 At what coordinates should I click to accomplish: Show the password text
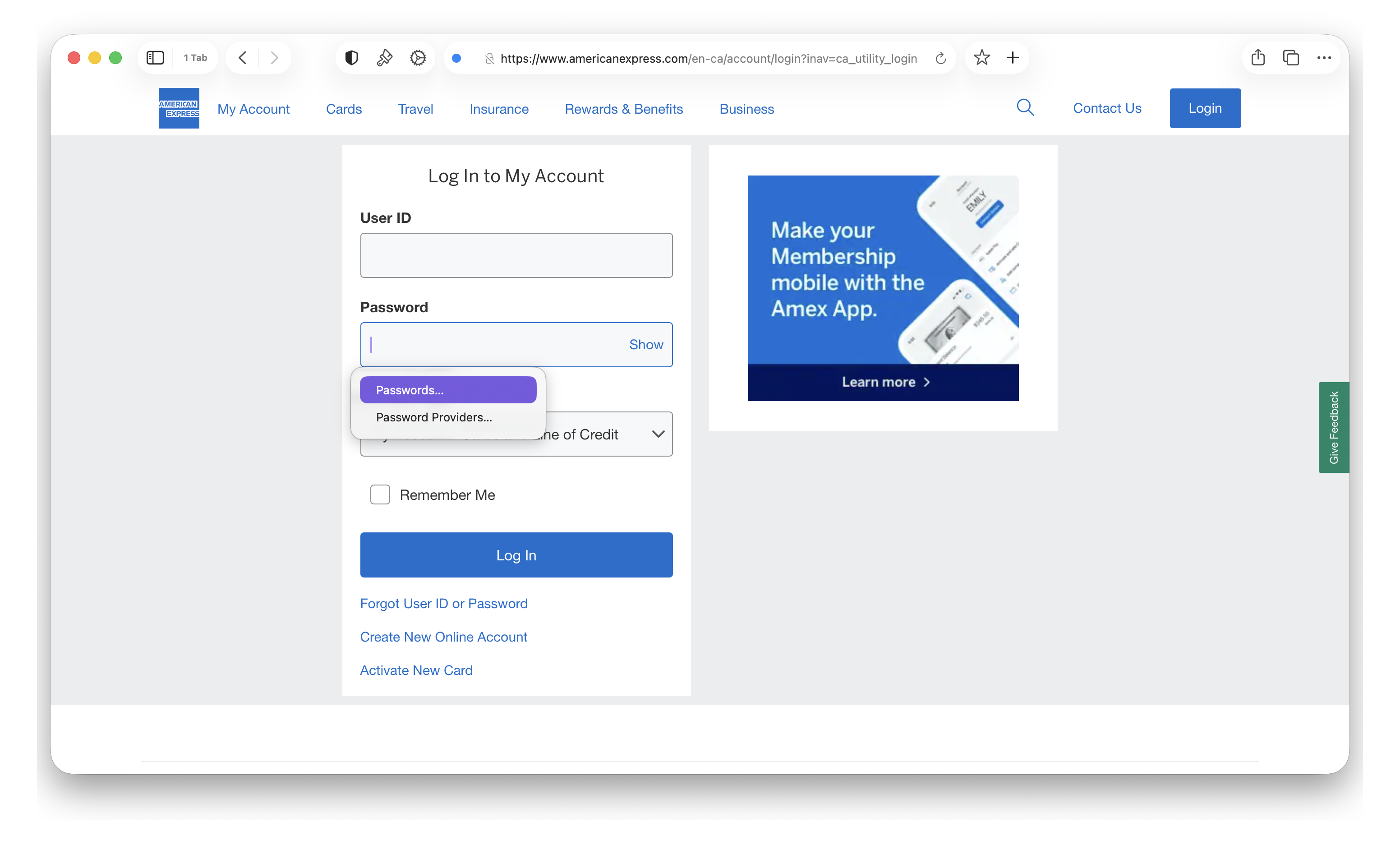click(645, 345)
